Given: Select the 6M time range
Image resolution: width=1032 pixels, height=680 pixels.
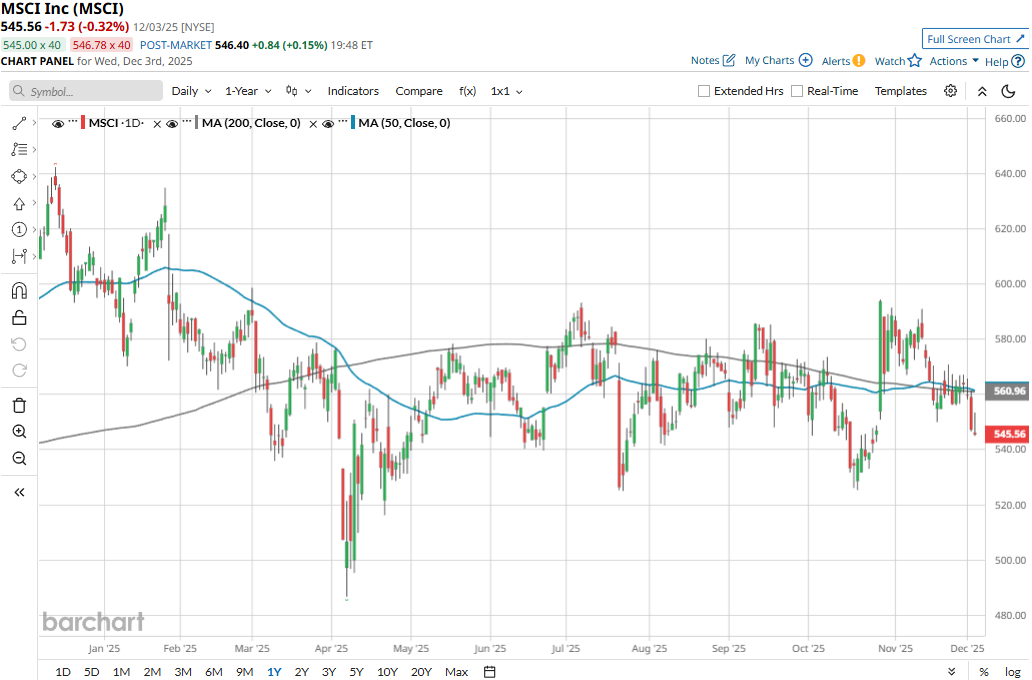Looking at the screenshot, I should coord(213,671).
